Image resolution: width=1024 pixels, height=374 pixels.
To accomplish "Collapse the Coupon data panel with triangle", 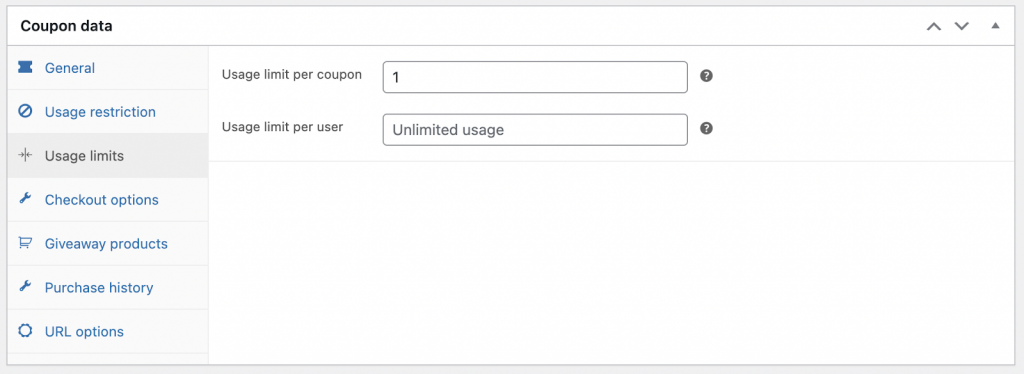I will 995,26.
